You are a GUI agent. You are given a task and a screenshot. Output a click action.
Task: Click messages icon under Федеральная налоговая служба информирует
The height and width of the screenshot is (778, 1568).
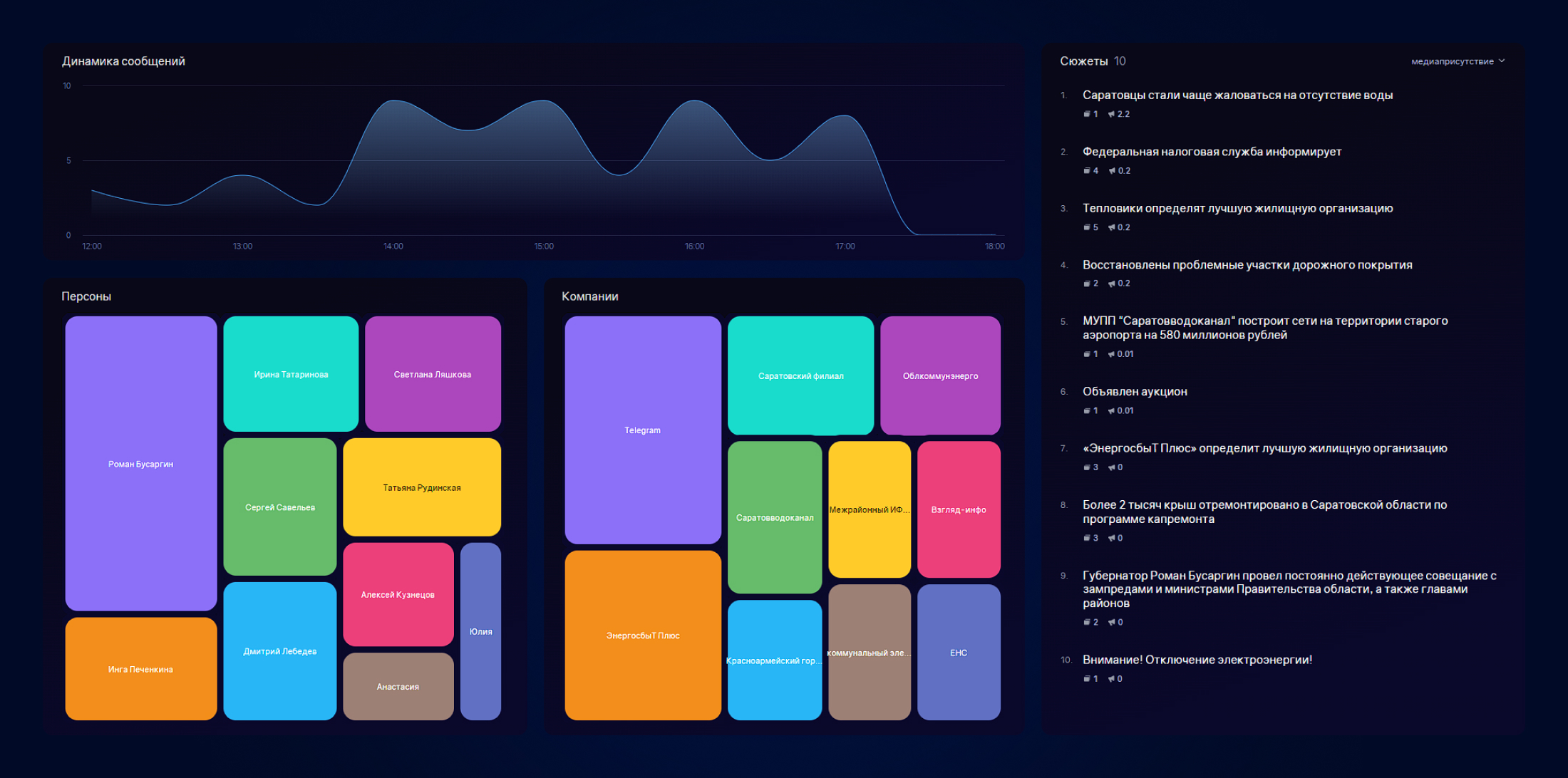coord(1087,171)
